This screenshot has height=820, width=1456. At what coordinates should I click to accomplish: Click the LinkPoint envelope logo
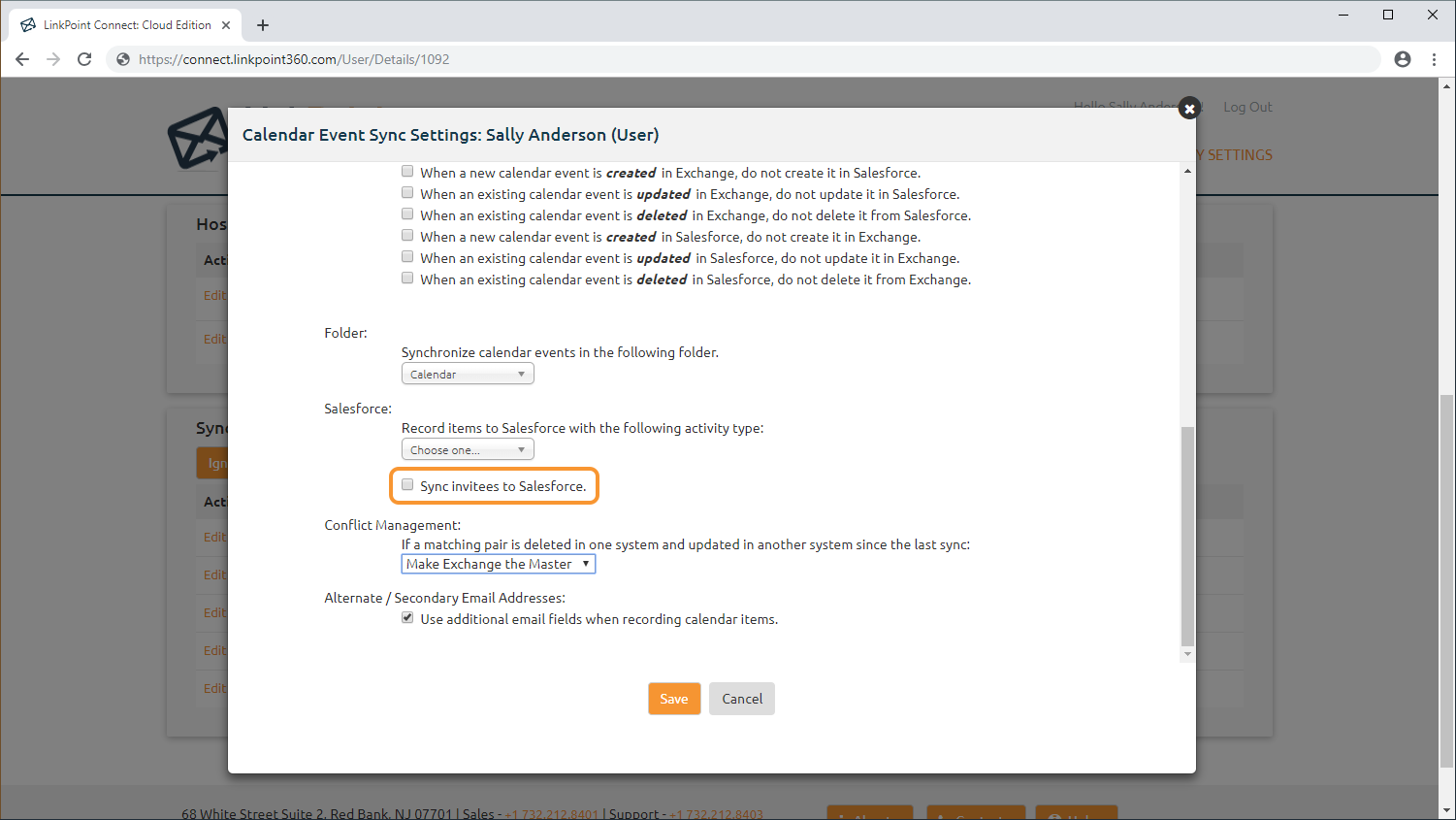pyautogui.click(x=197, y=138)
